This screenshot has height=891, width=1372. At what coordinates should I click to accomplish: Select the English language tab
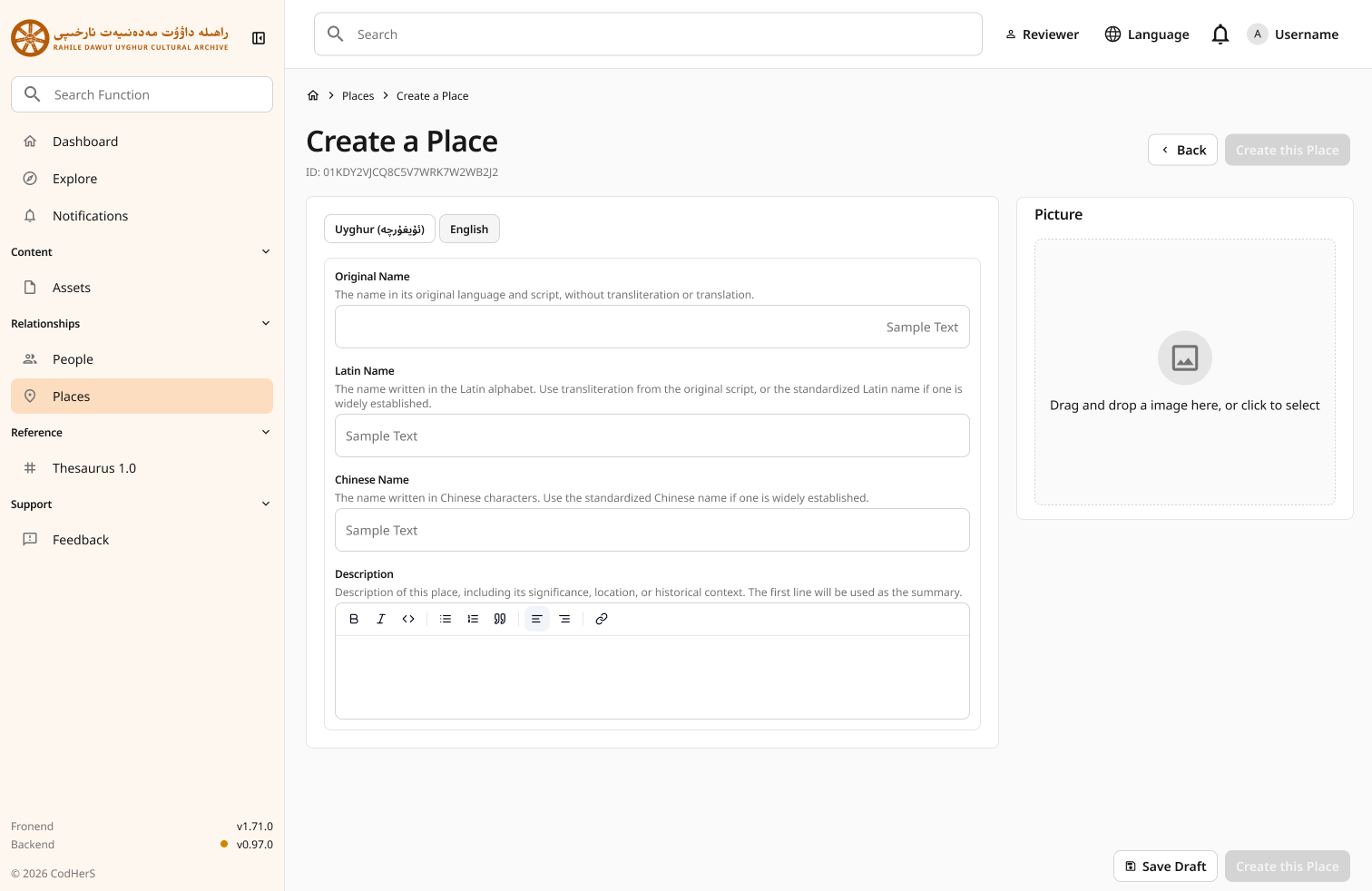click(x=469, y=229)
